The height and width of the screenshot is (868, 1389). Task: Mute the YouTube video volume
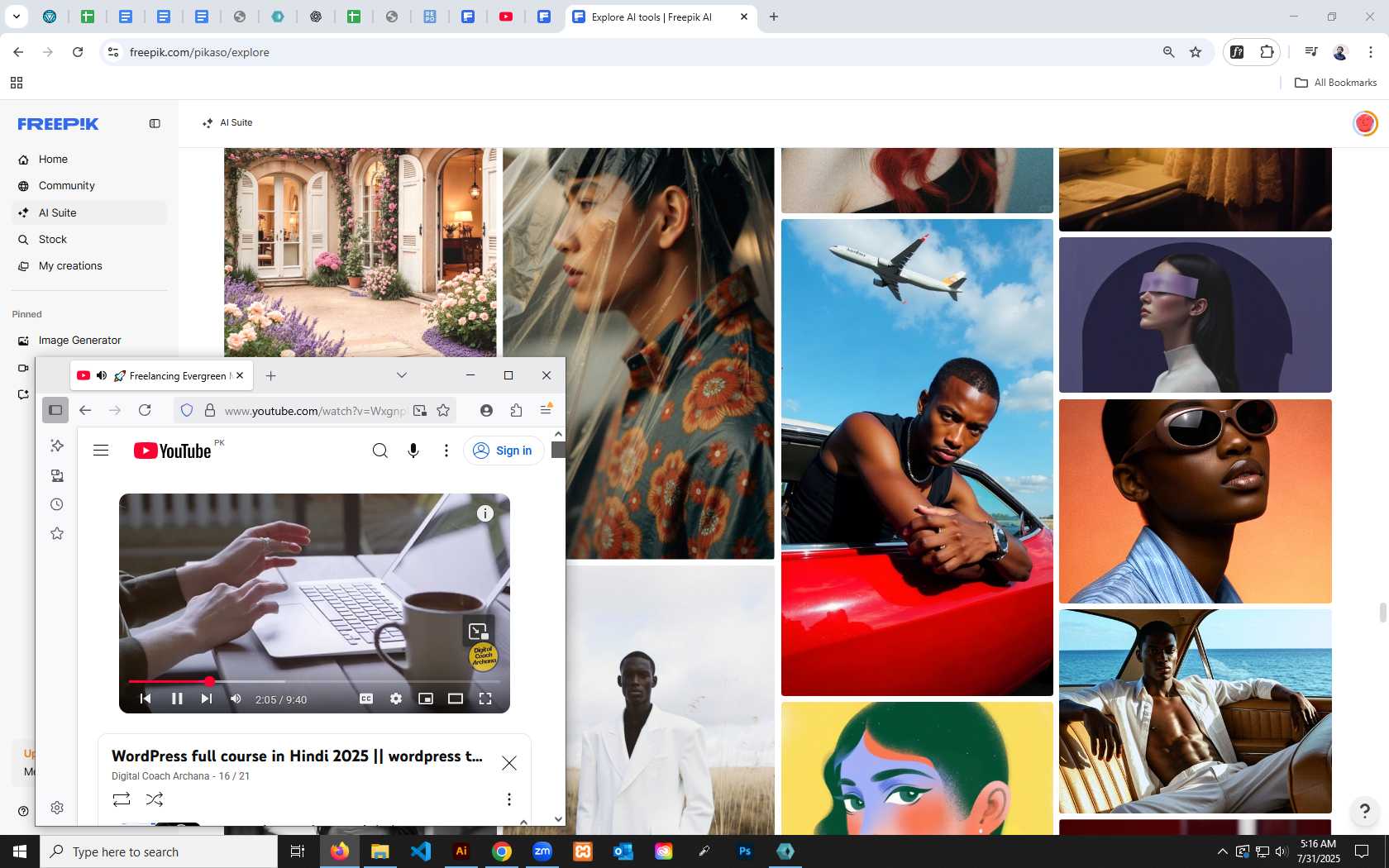pos(236,699)
